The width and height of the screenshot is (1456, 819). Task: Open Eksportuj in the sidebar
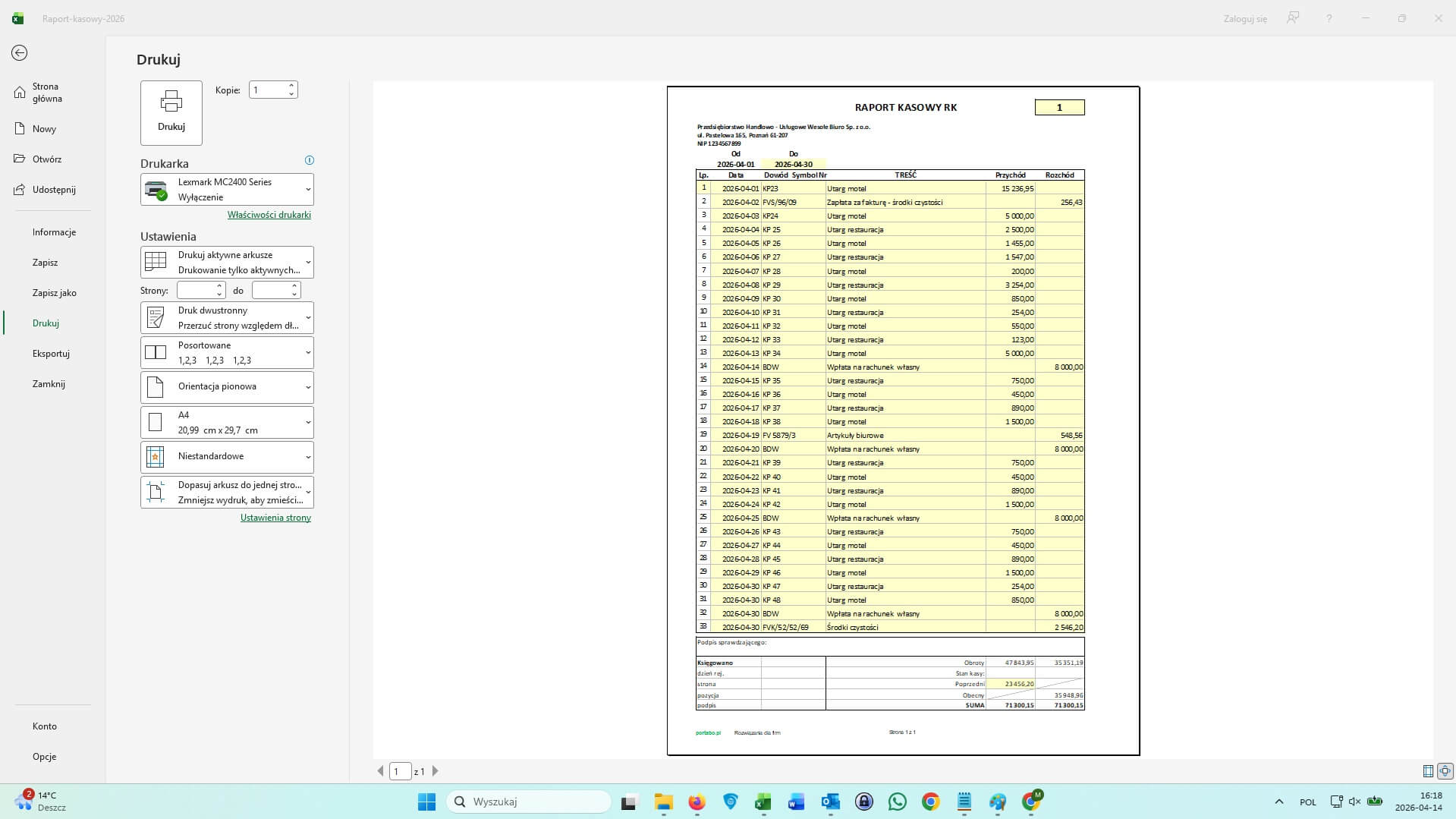pos(51,354)
